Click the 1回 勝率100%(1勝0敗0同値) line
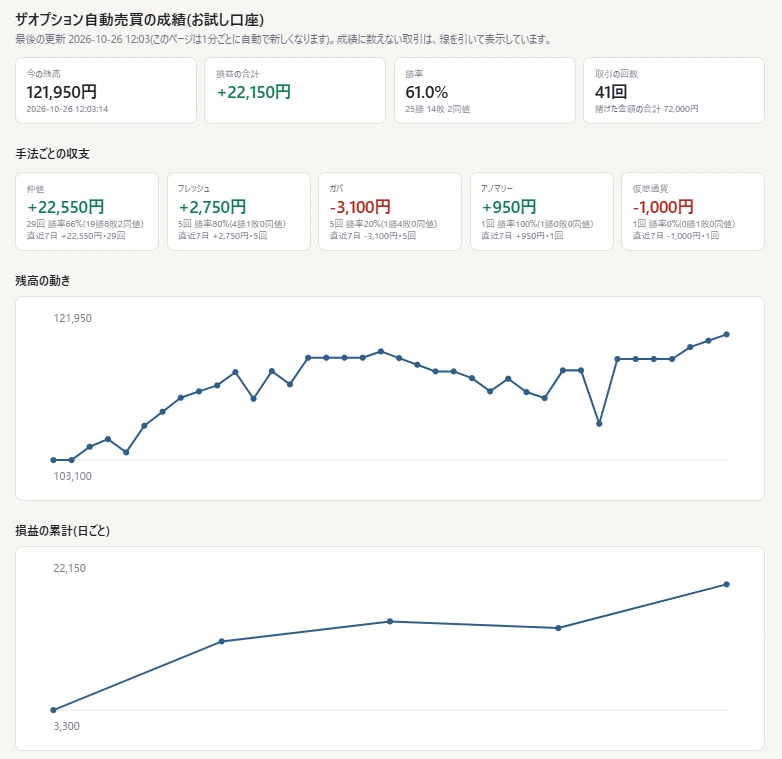 point(537,224)
